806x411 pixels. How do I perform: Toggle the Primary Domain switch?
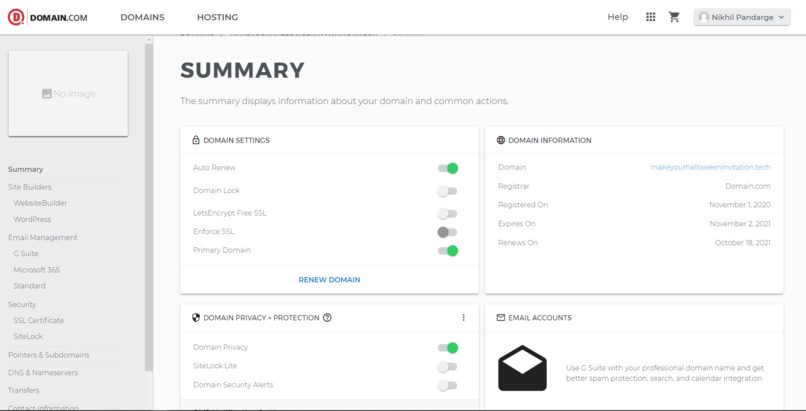coord(447,251)
